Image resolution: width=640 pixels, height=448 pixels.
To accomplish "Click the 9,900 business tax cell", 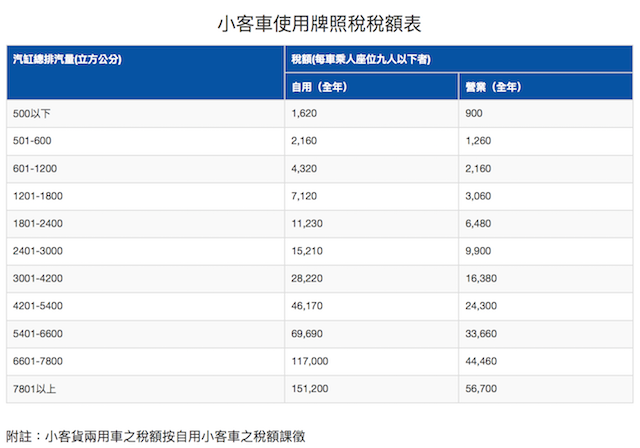I will pyautogui.click(x=479, y=251).
